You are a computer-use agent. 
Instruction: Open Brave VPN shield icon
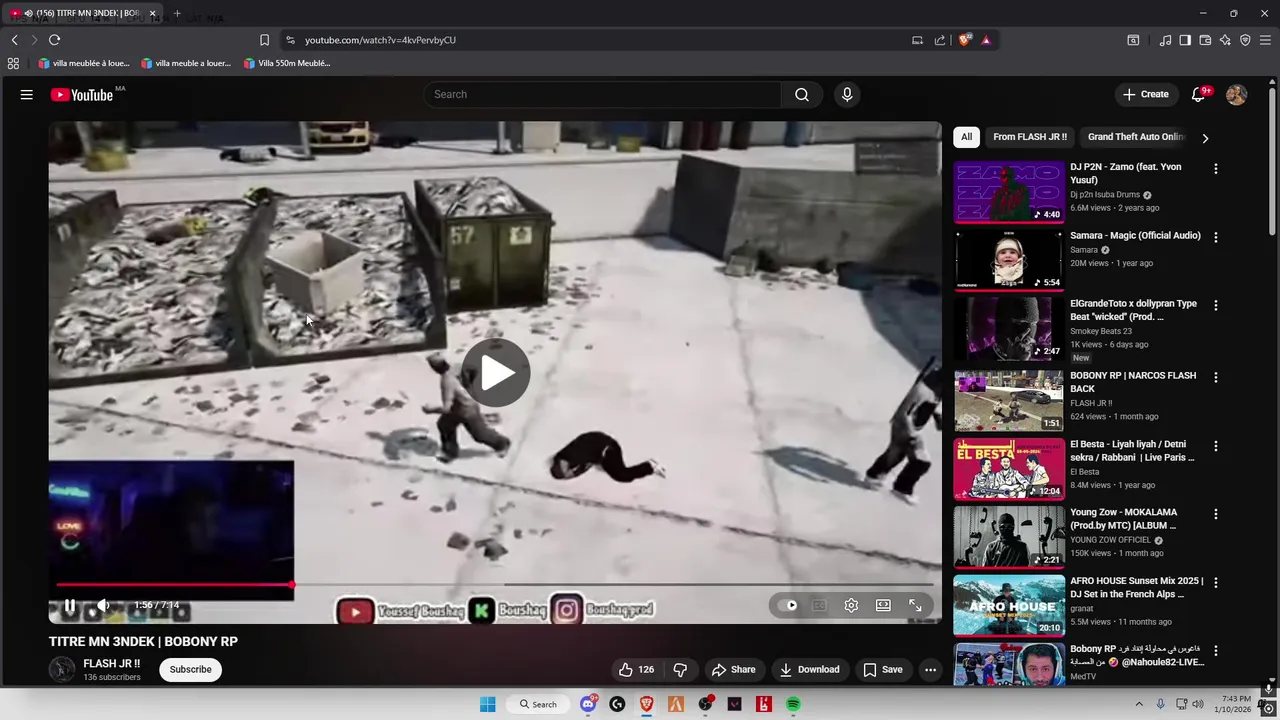coord(1245,40)
